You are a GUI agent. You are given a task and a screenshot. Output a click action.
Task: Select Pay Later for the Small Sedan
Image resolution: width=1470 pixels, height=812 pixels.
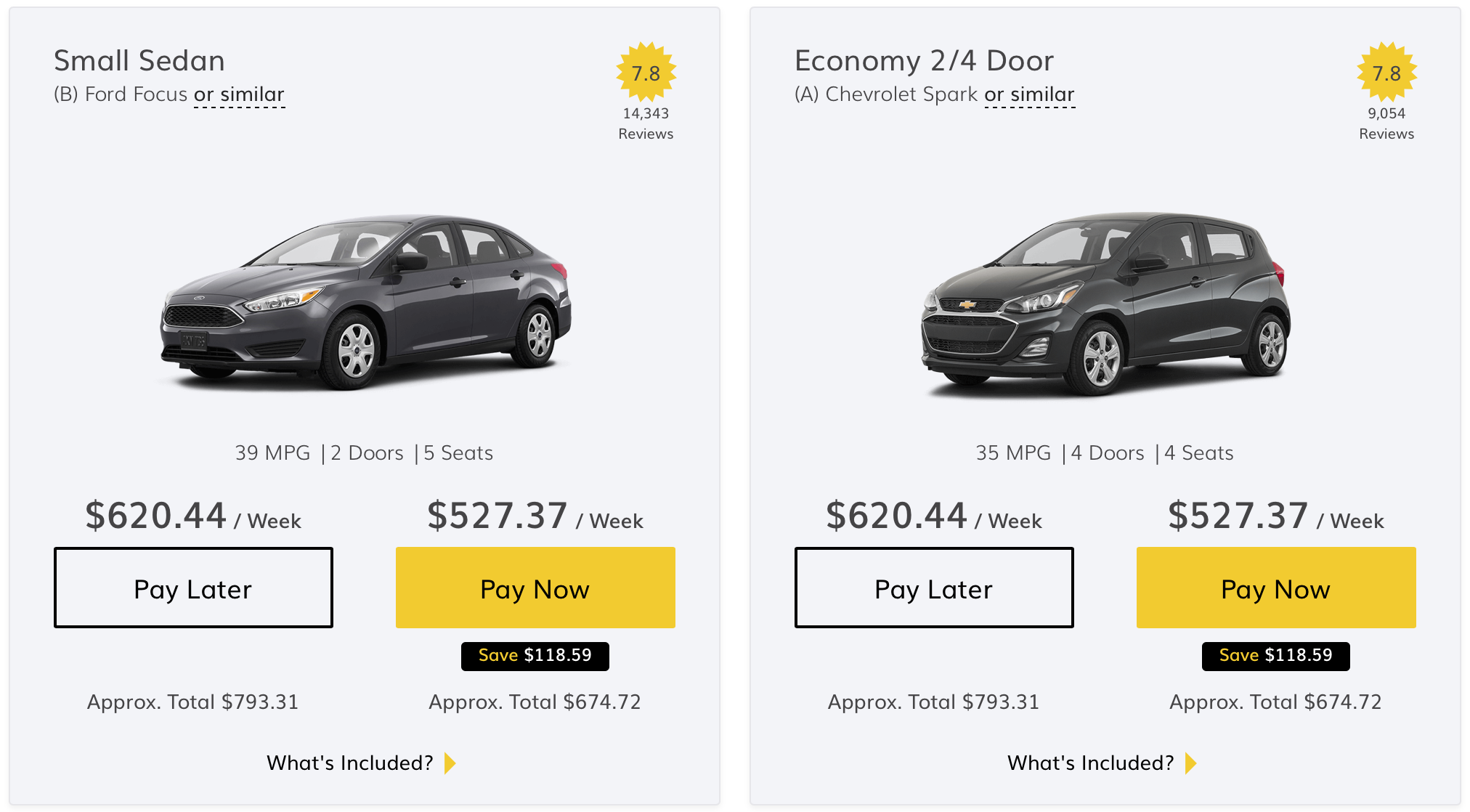click(192, 587)
